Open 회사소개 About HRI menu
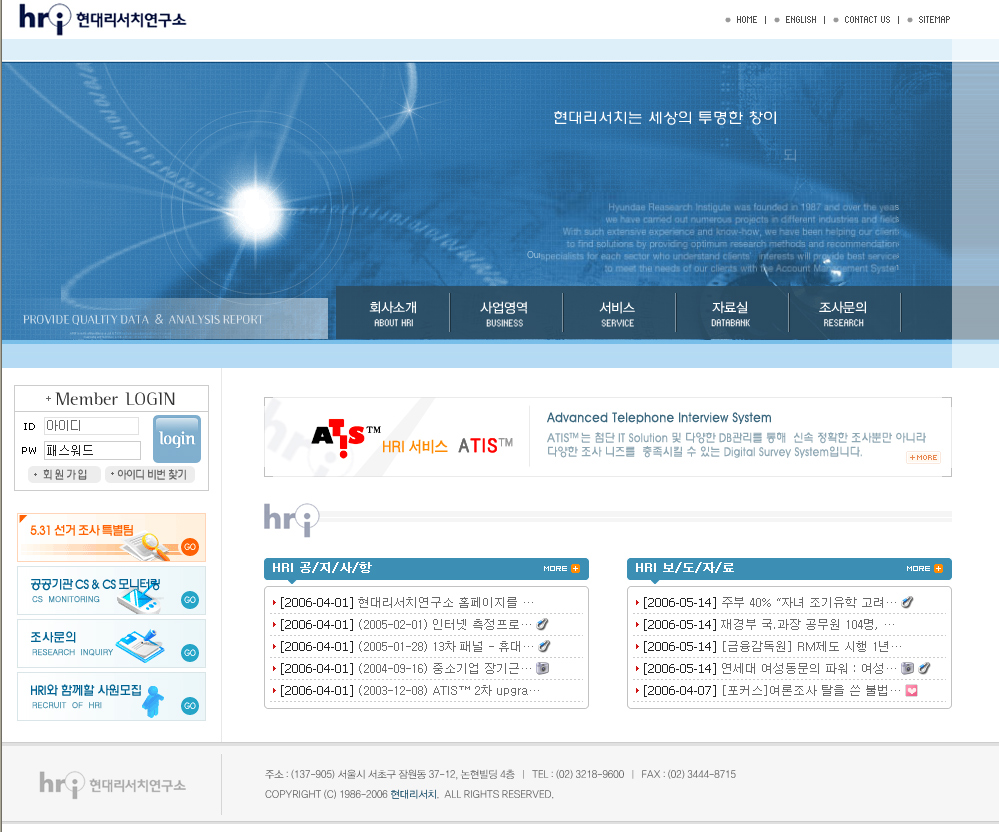This screenshot has width=999, height=832. pyautogui.click(x=393, y=314)
